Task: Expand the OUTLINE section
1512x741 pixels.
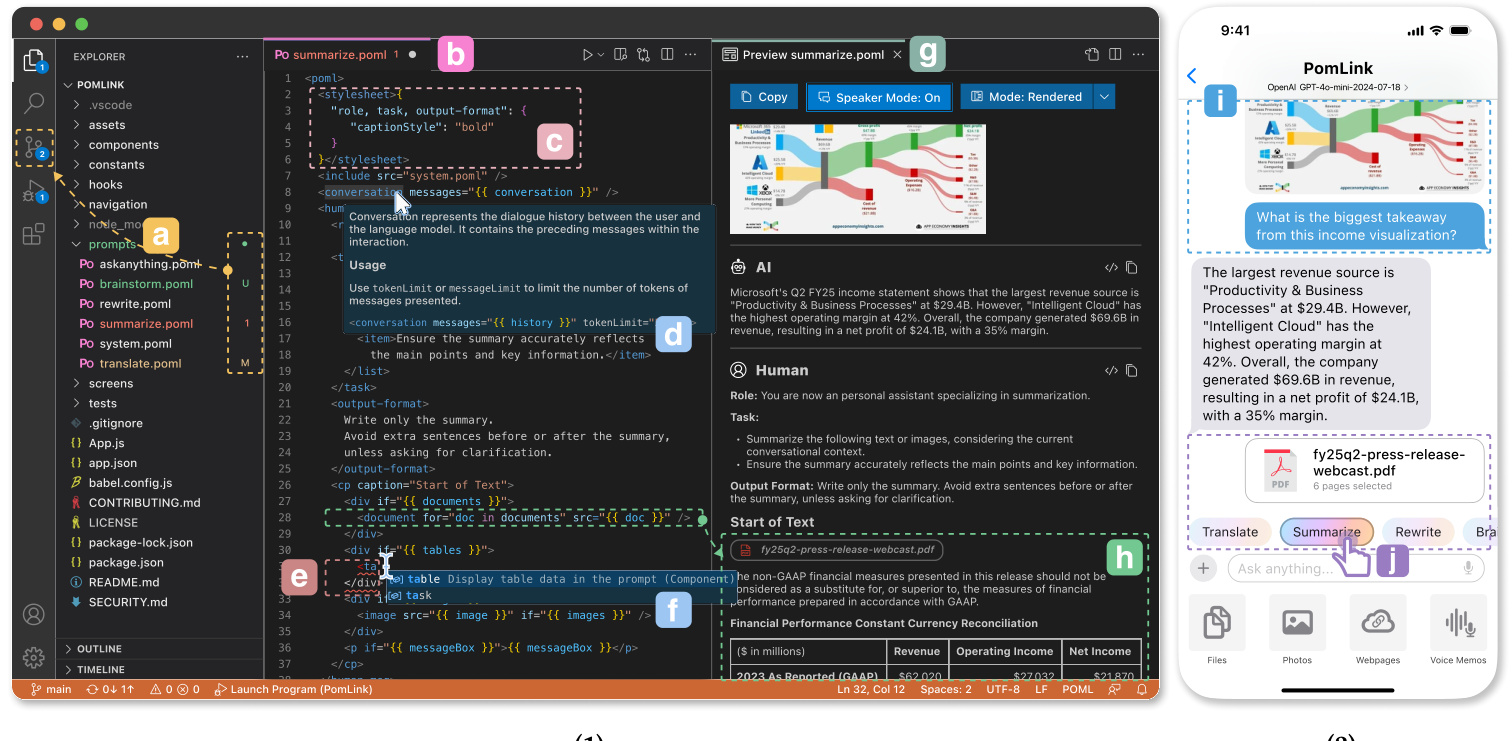Action: click(160, 649)
